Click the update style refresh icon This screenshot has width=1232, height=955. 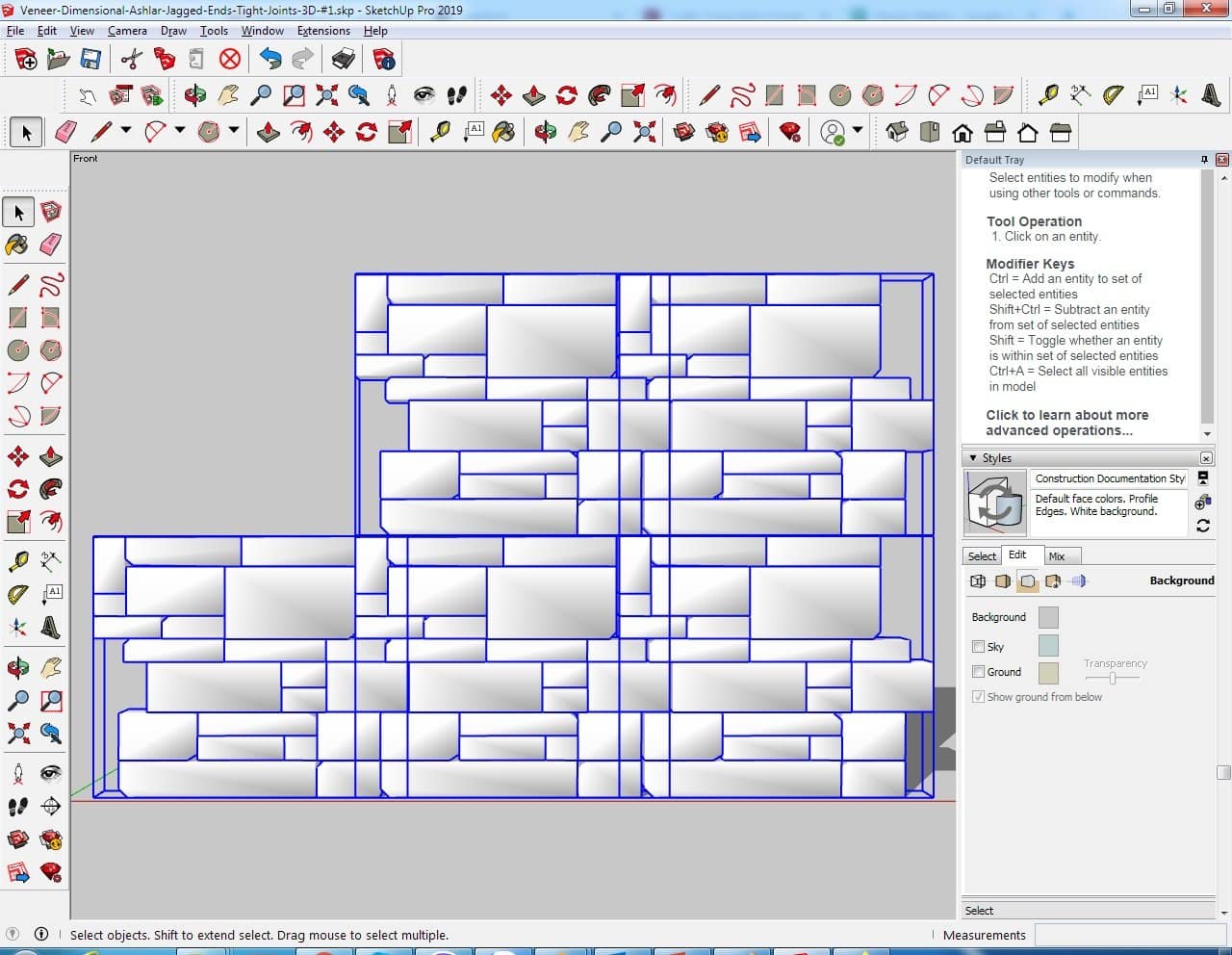tap(1202, 526)
